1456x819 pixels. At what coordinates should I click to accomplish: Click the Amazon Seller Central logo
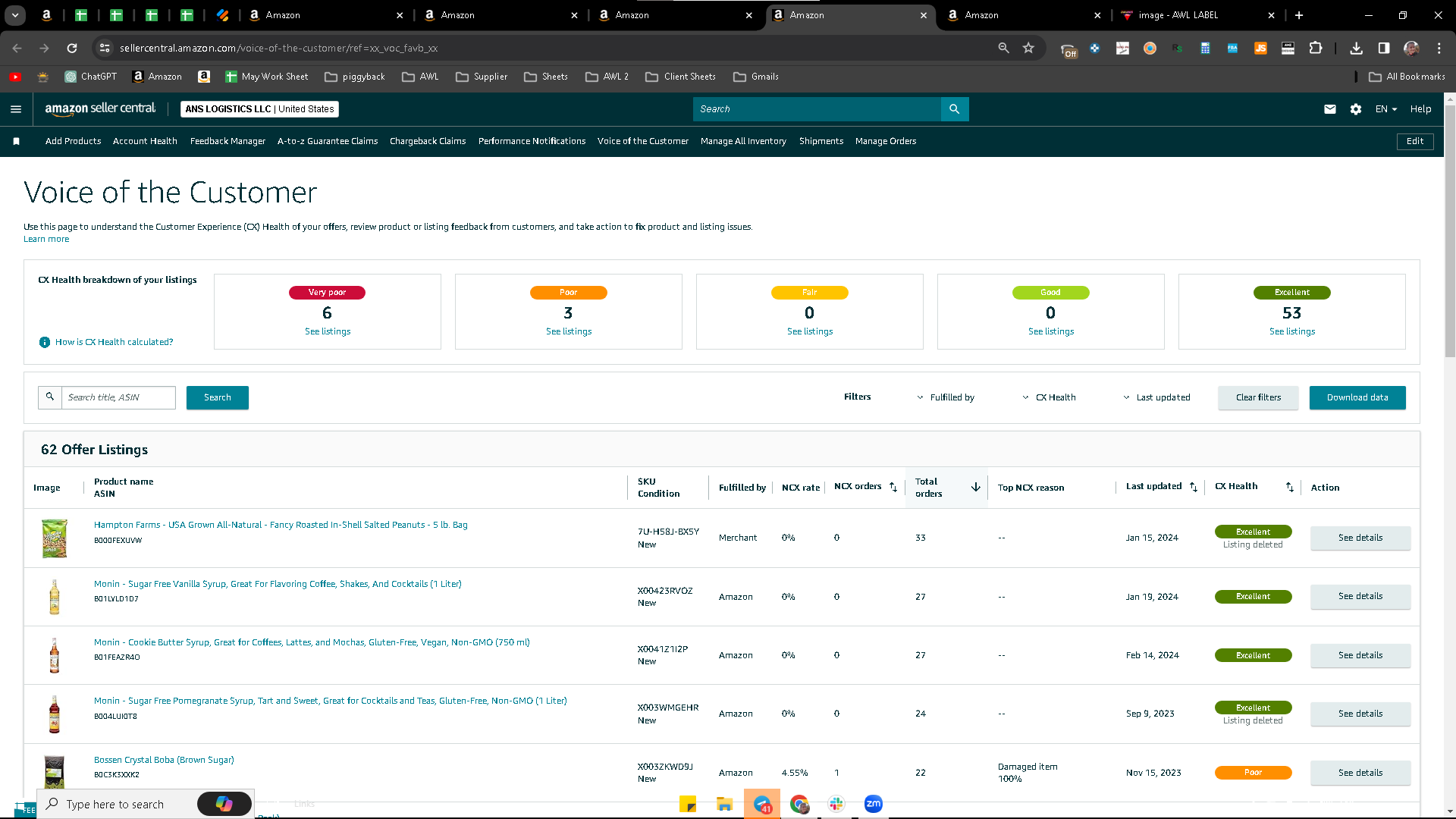tap(100, 108)
